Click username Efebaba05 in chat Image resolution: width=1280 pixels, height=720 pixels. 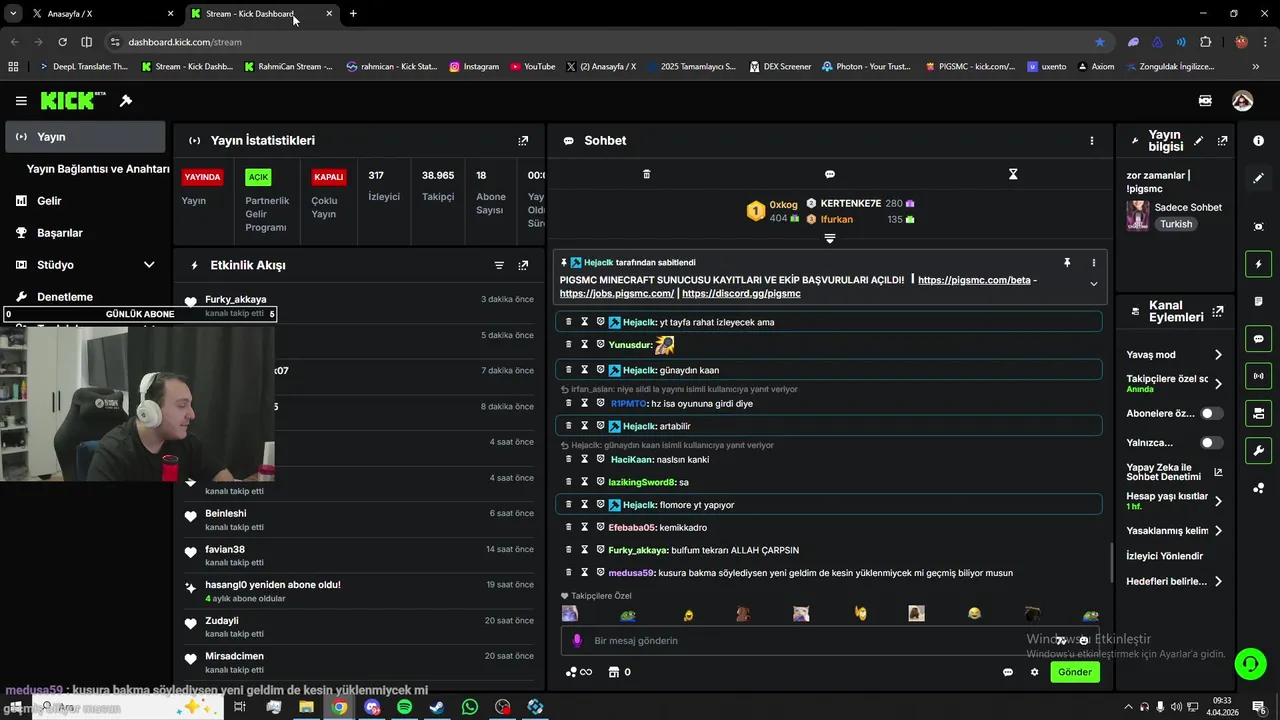point(632,527)
